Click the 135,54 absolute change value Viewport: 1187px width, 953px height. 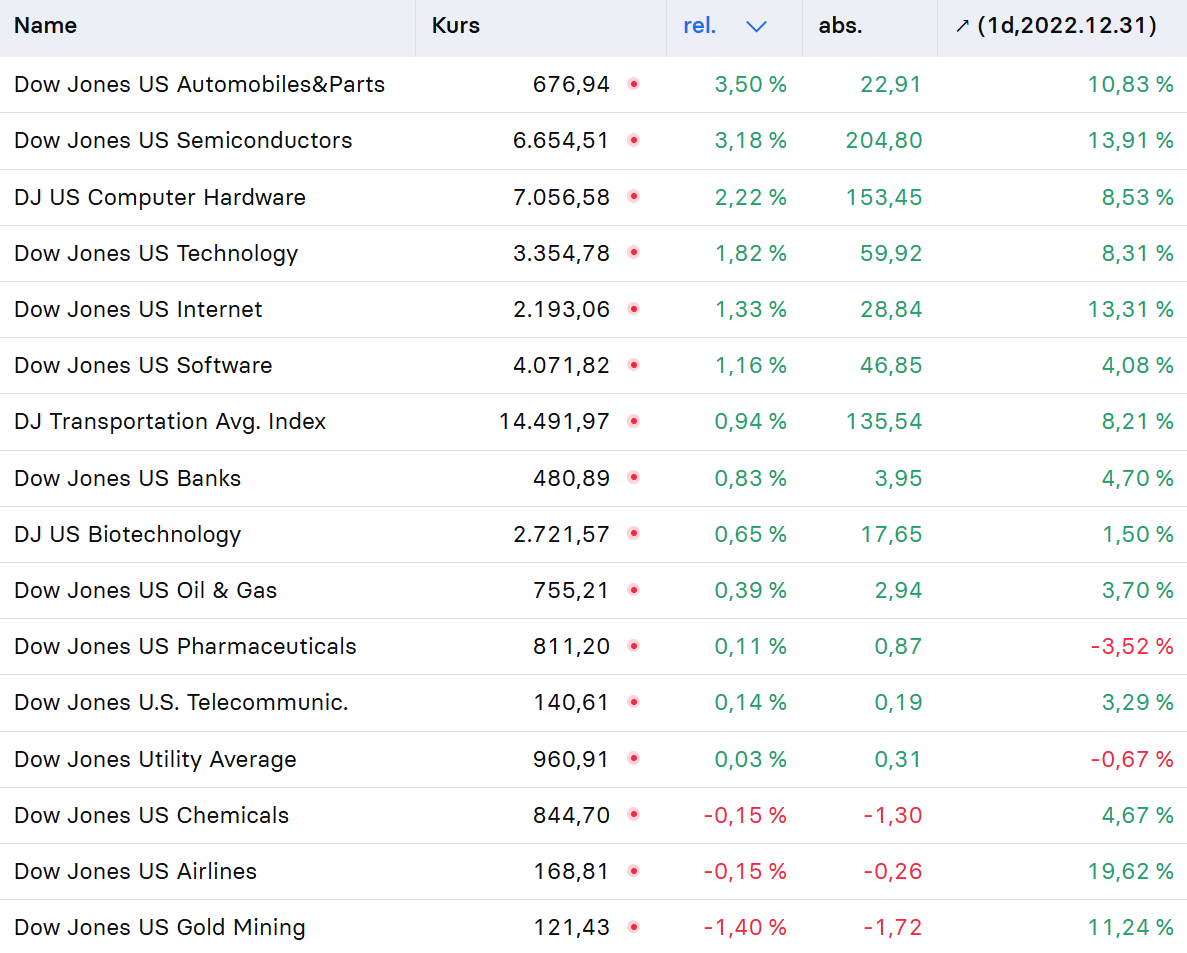point(883,422)
